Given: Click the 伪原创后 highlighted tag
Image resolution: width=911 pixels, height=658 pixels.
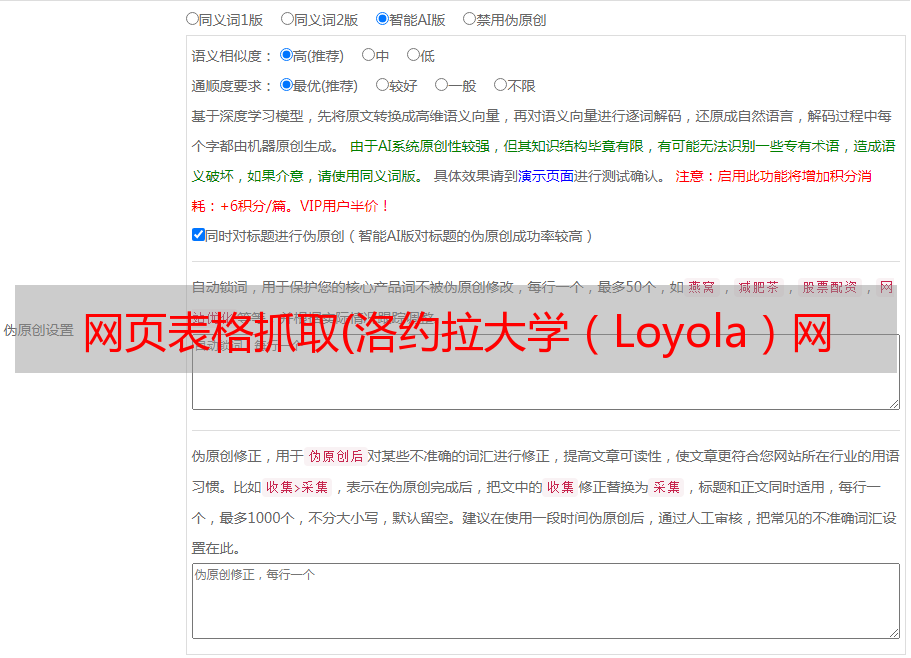Looking at the screenshot, I should (x=335, y=456).
